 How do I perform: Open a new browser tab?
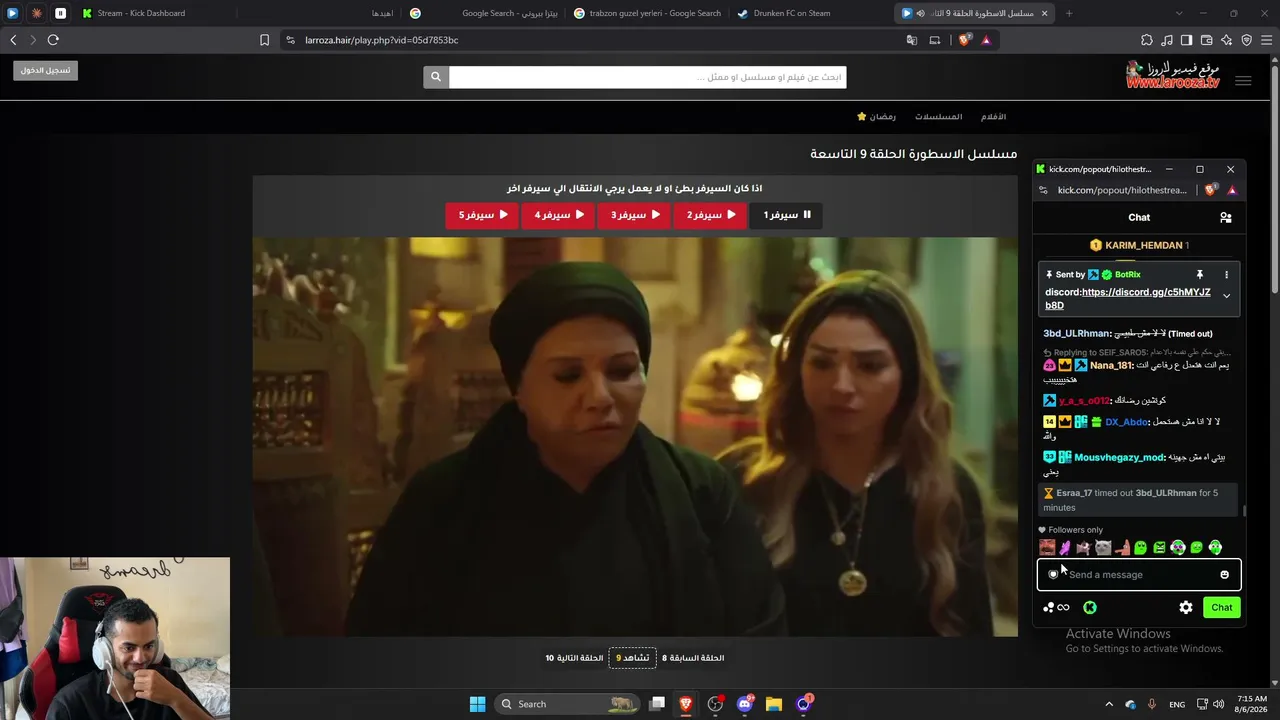click(x=1069, y=13)
